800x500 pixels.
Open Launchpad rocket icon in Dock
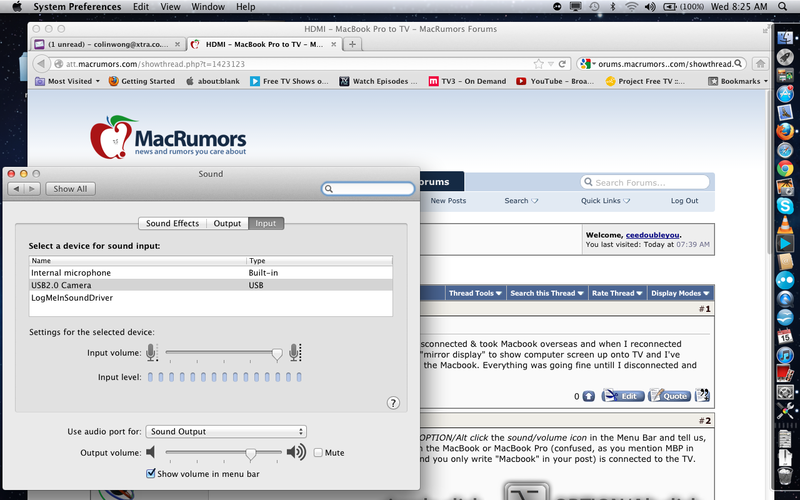coord(785,56)
